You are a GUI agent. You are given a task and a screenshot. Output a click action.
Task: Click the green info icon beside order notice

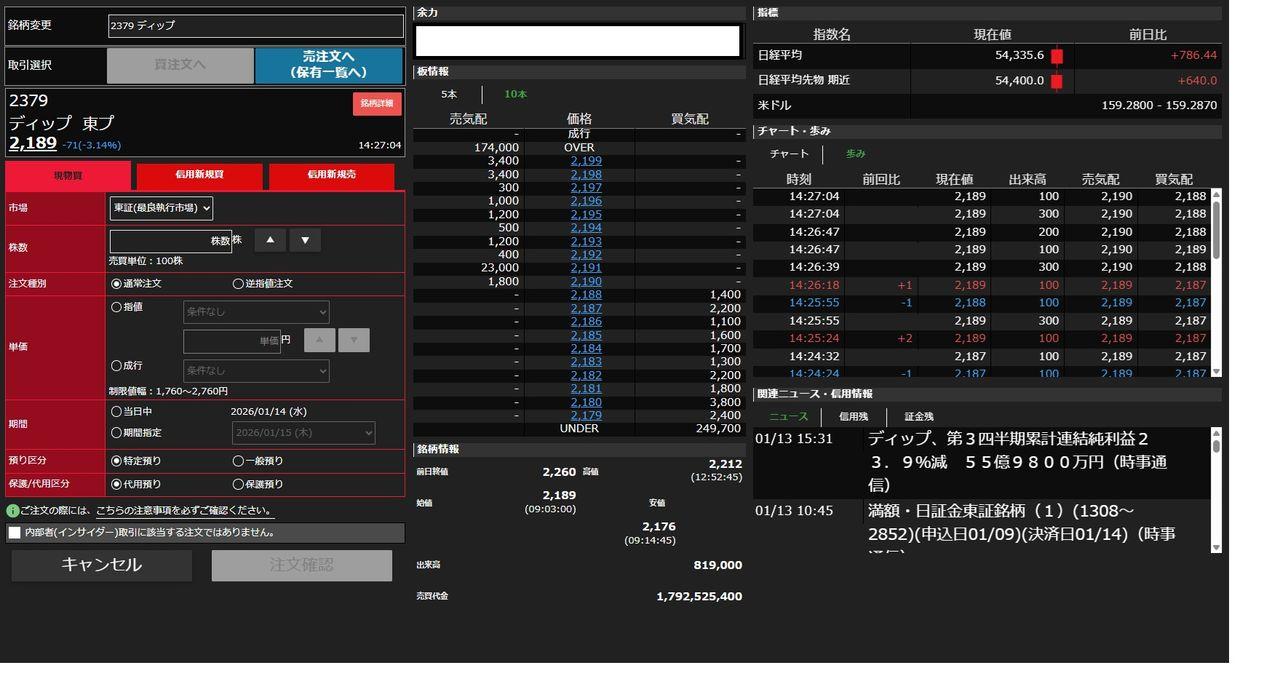pyautogui.click(x=12, y=511)
